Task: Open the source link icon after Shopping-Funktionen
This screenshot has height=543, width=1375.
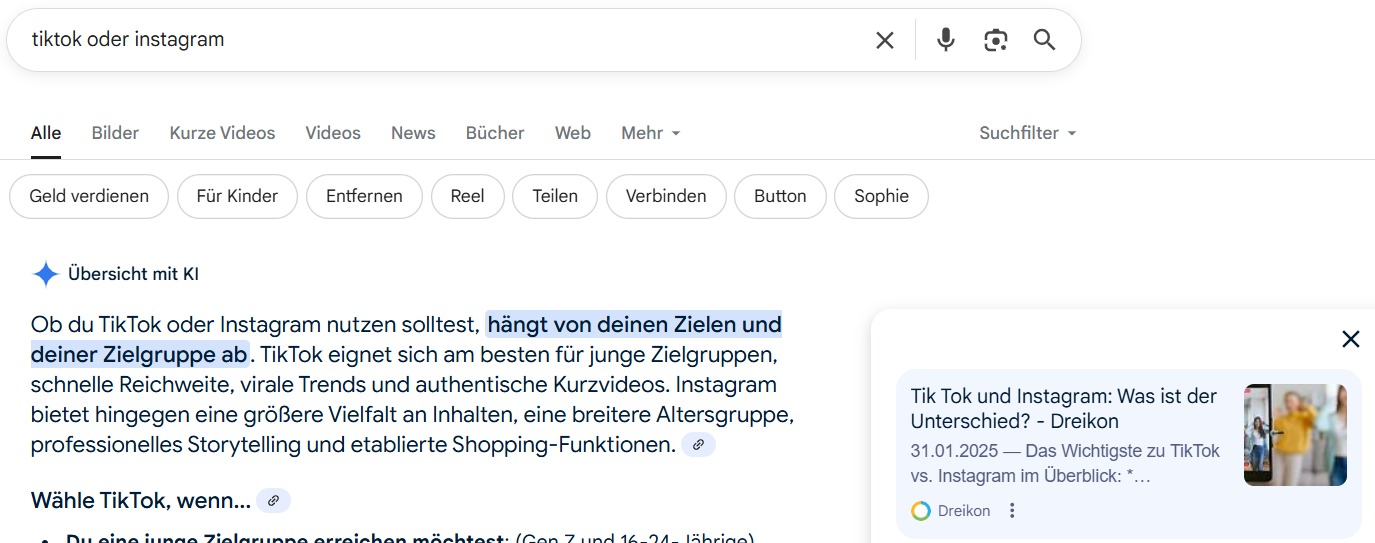Action: tap(699, 445)
